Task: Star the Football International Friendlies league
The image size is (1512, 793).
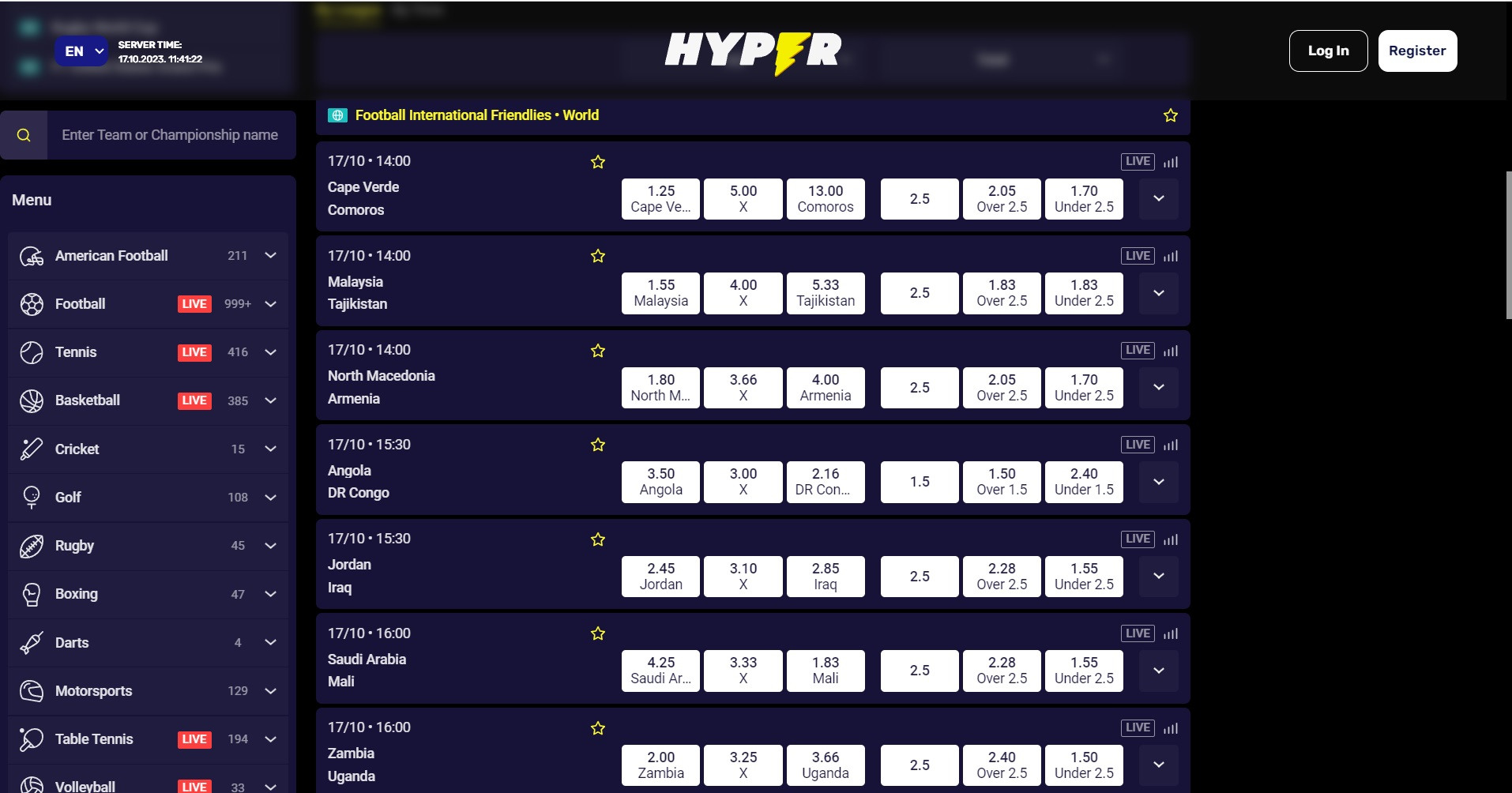Action: 1171,115
